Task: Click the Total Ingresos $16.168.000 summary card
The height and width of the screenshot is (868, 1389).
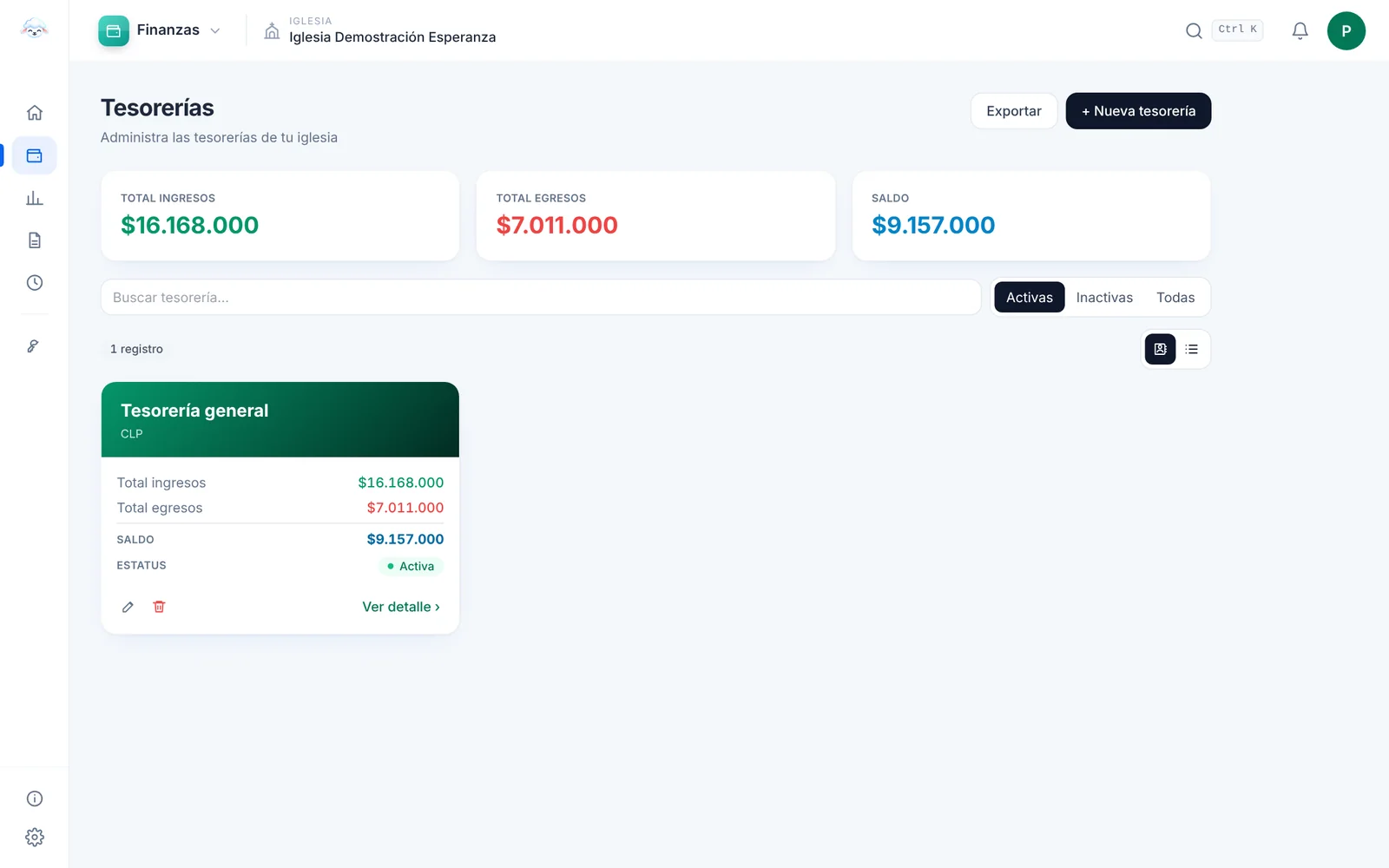Action: 280,216
